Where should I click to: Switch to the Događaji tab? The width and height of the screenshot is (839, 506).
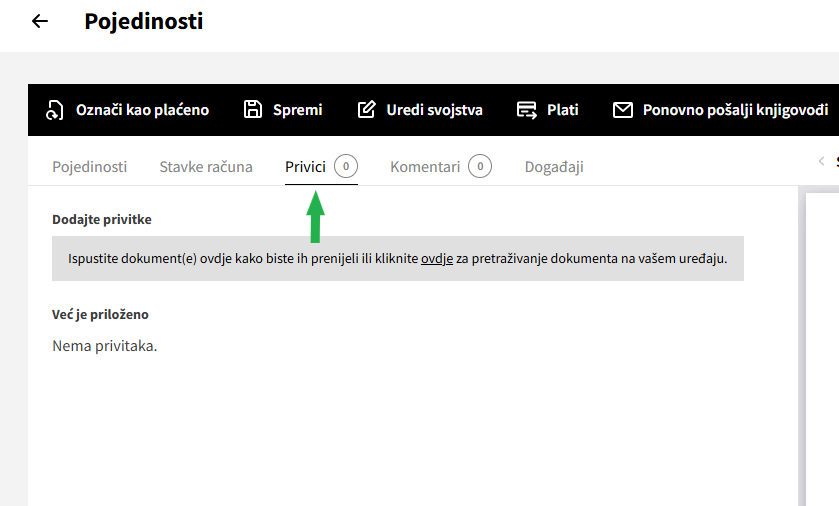[x=554, y=167]
